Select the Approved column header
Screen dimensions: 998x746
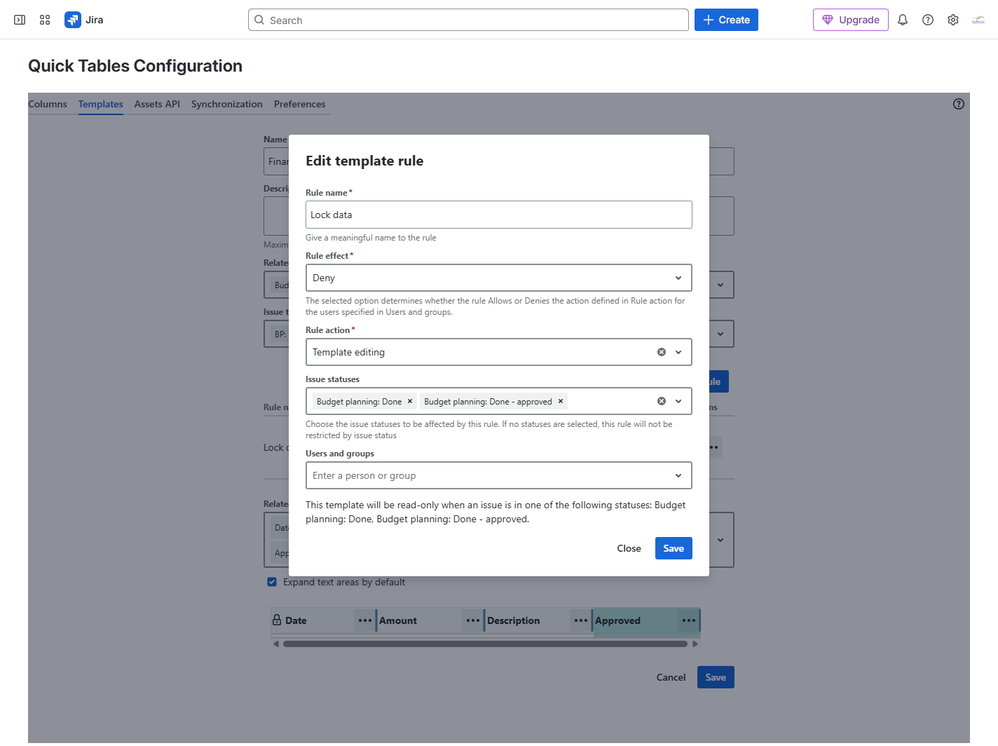click(617, 621)
